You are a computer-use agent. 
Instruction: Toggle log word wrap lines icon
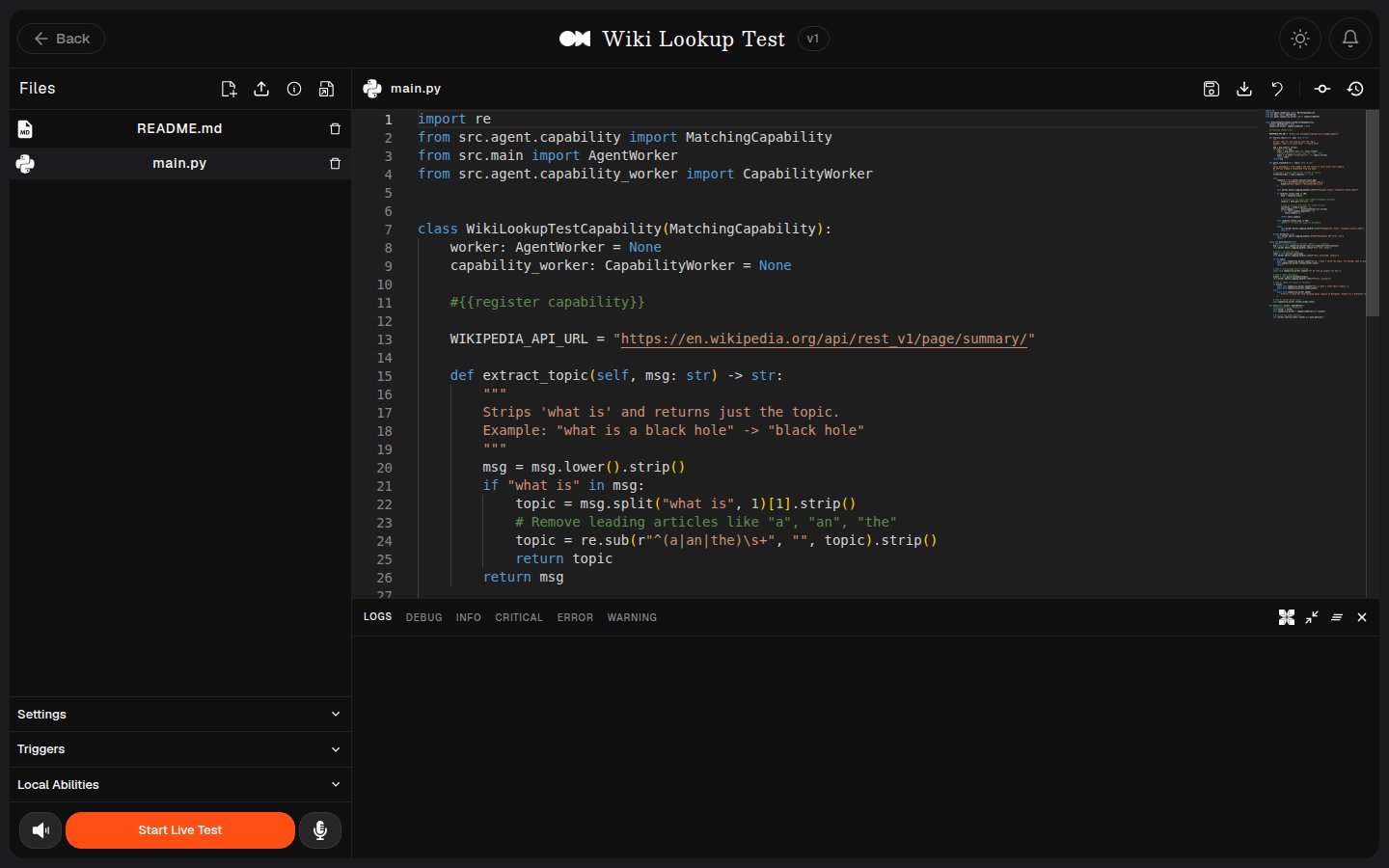click(x=1337, y=617)
